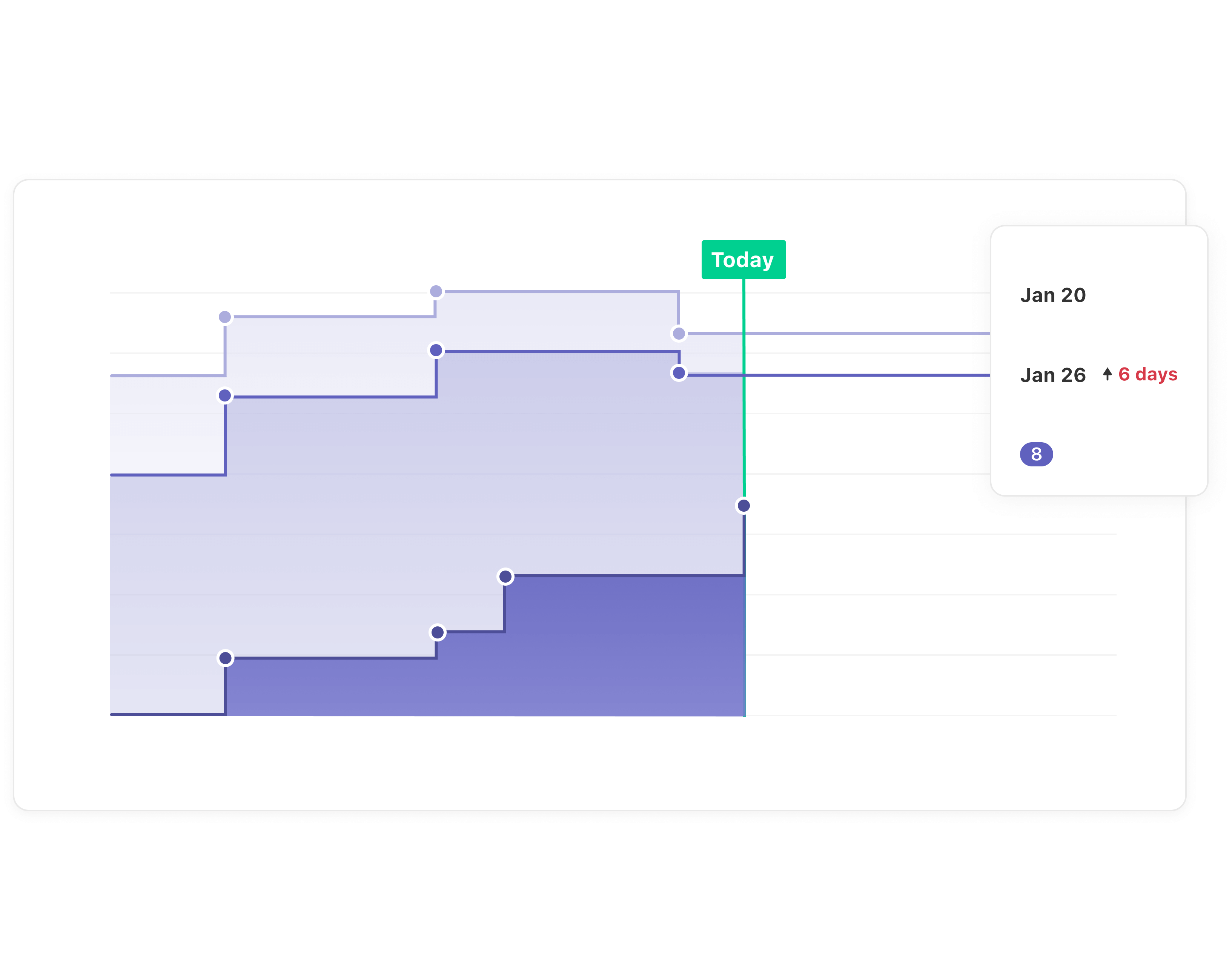Select the dark data point on the Today line
This screenshot has width=1232, height=966.
[x=744, y=506]
